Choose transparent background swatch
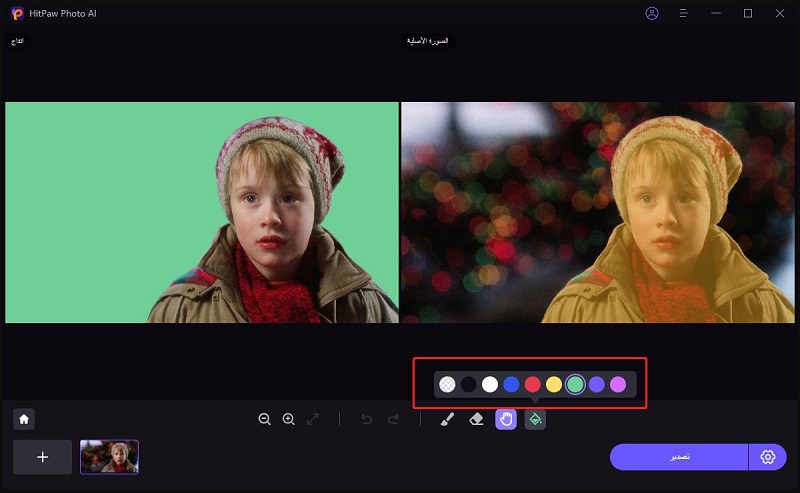 pyautogui.click(x=447, y=384)
